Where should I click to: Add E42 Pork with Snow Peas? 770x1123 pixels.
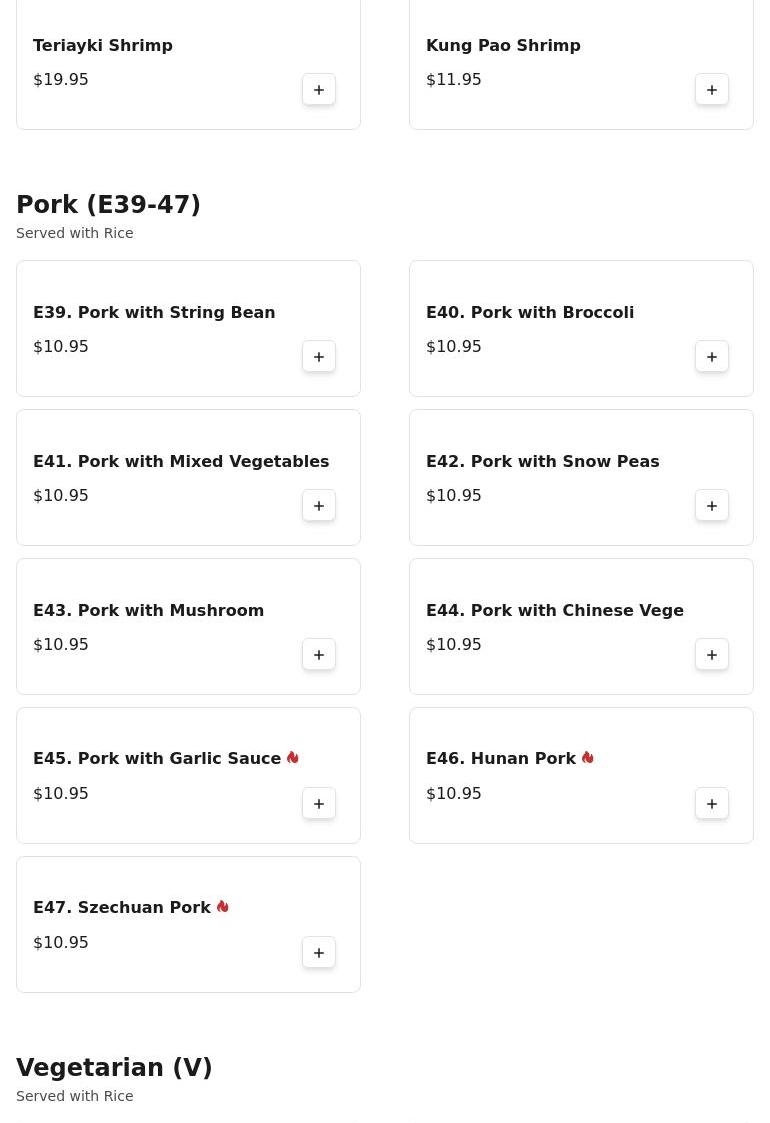pos(711,506)
